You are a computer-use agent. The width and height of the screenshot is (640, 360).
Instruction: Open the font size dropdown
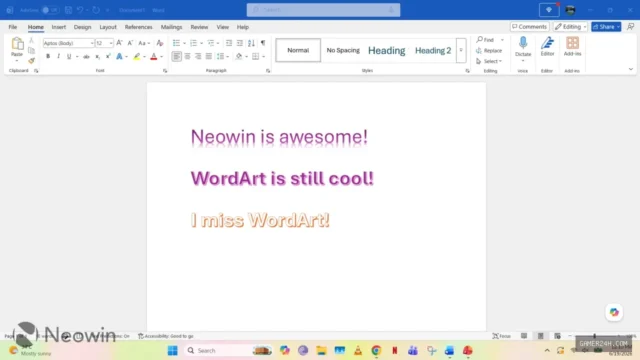coord(111,43)
